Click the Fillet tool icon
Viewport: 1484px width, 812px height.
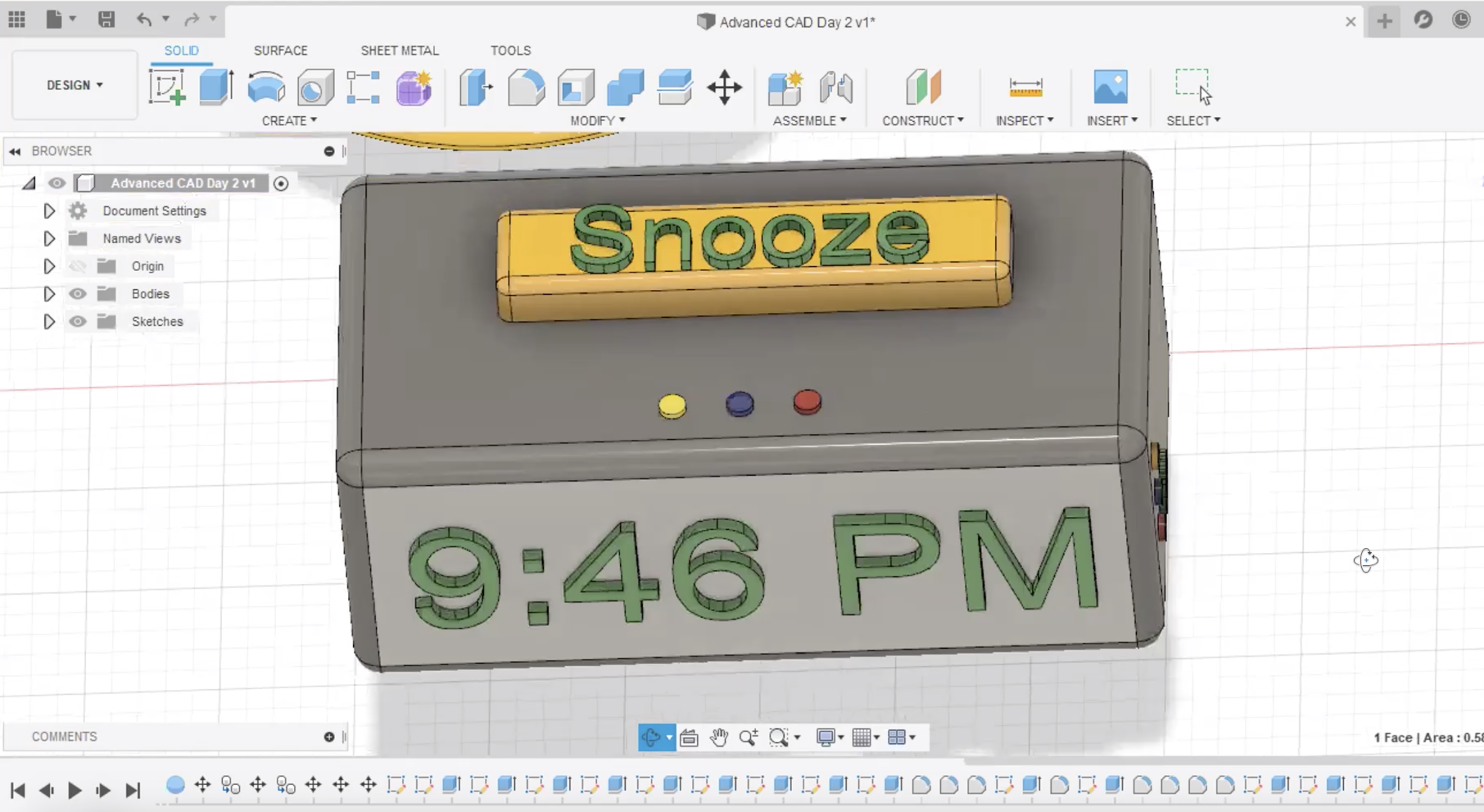[x=526, y=87]
